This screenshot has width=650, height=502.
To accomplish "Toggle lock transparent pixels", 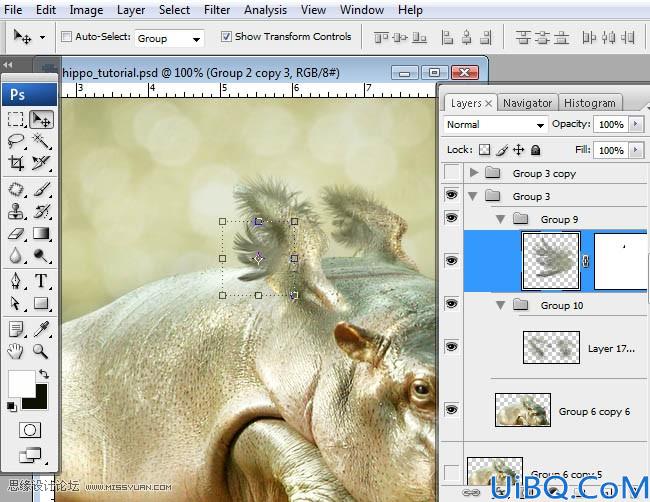I will pyautogui.click(x=484, y=150).
